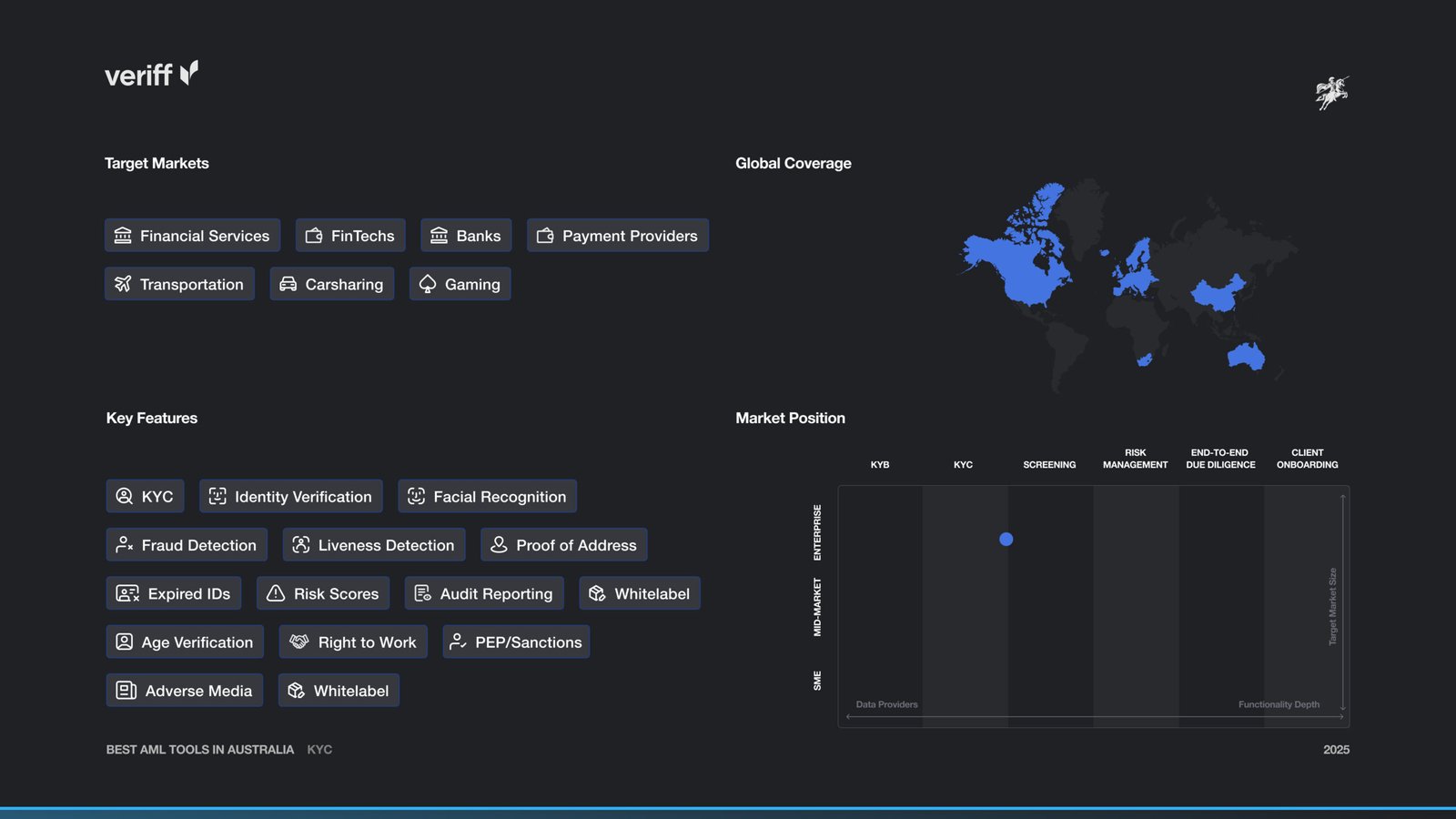Click the handshake icon beside Right to Work

pyautogui.click(x=299, y=642)
